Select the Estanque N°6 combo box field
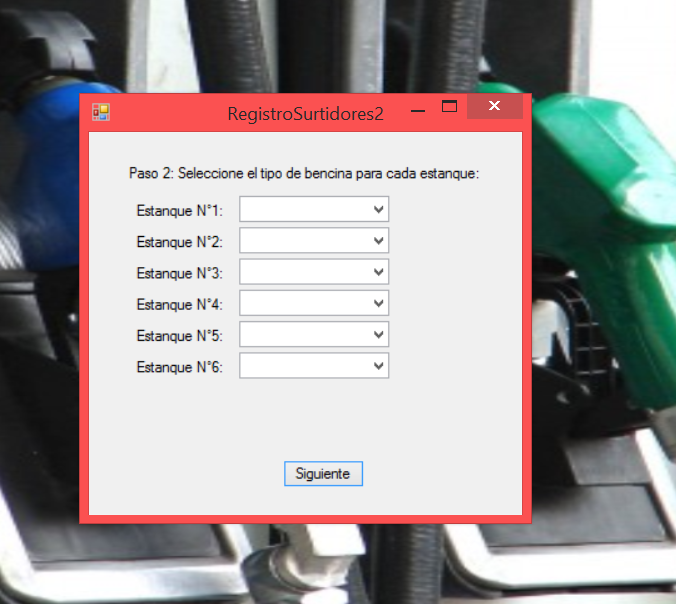This screenshot has width=676, height=604. click(304, 366)
